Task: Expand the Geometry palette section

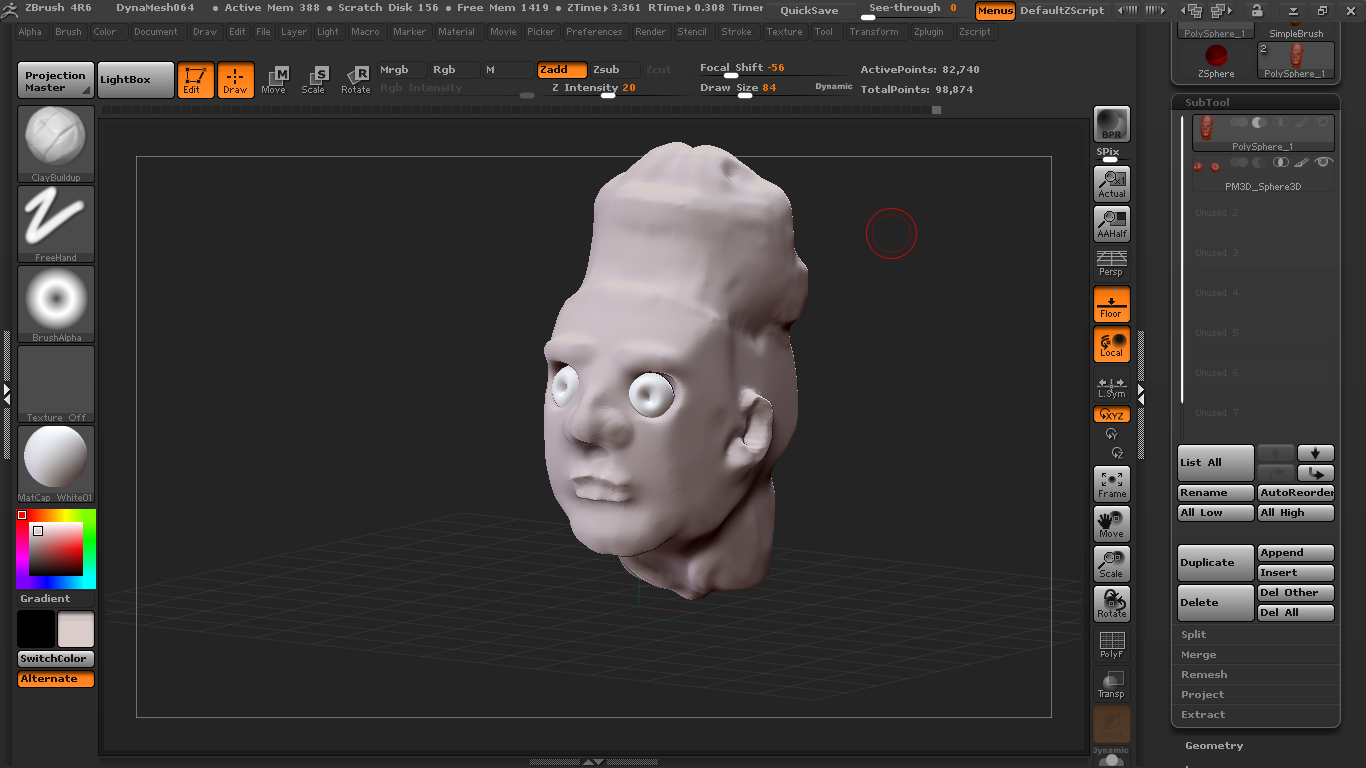Action: click(x=1214, y=746)
